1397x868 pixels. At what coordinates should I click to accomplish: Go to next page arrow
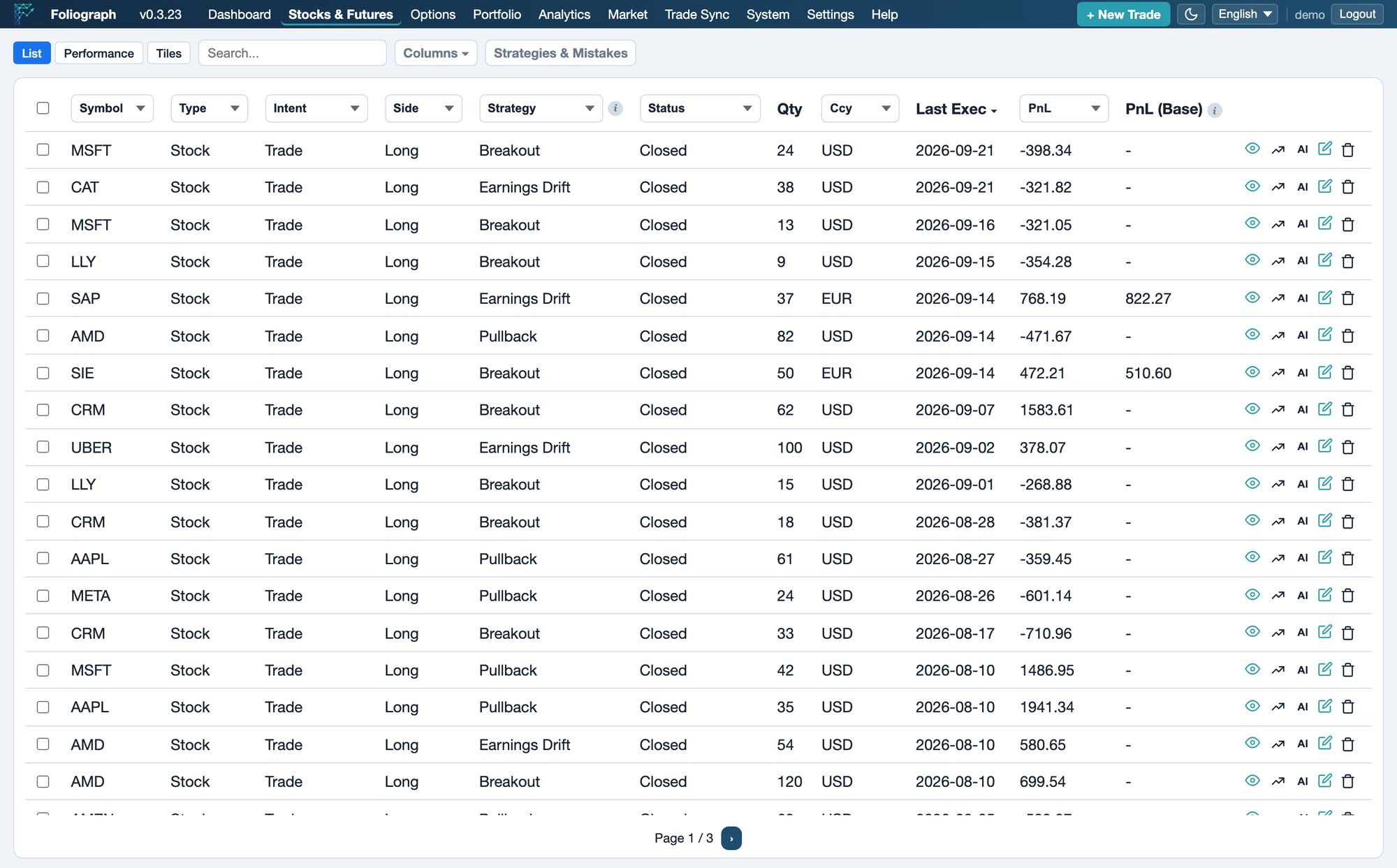pyautogui.click(x=731, y=838)
